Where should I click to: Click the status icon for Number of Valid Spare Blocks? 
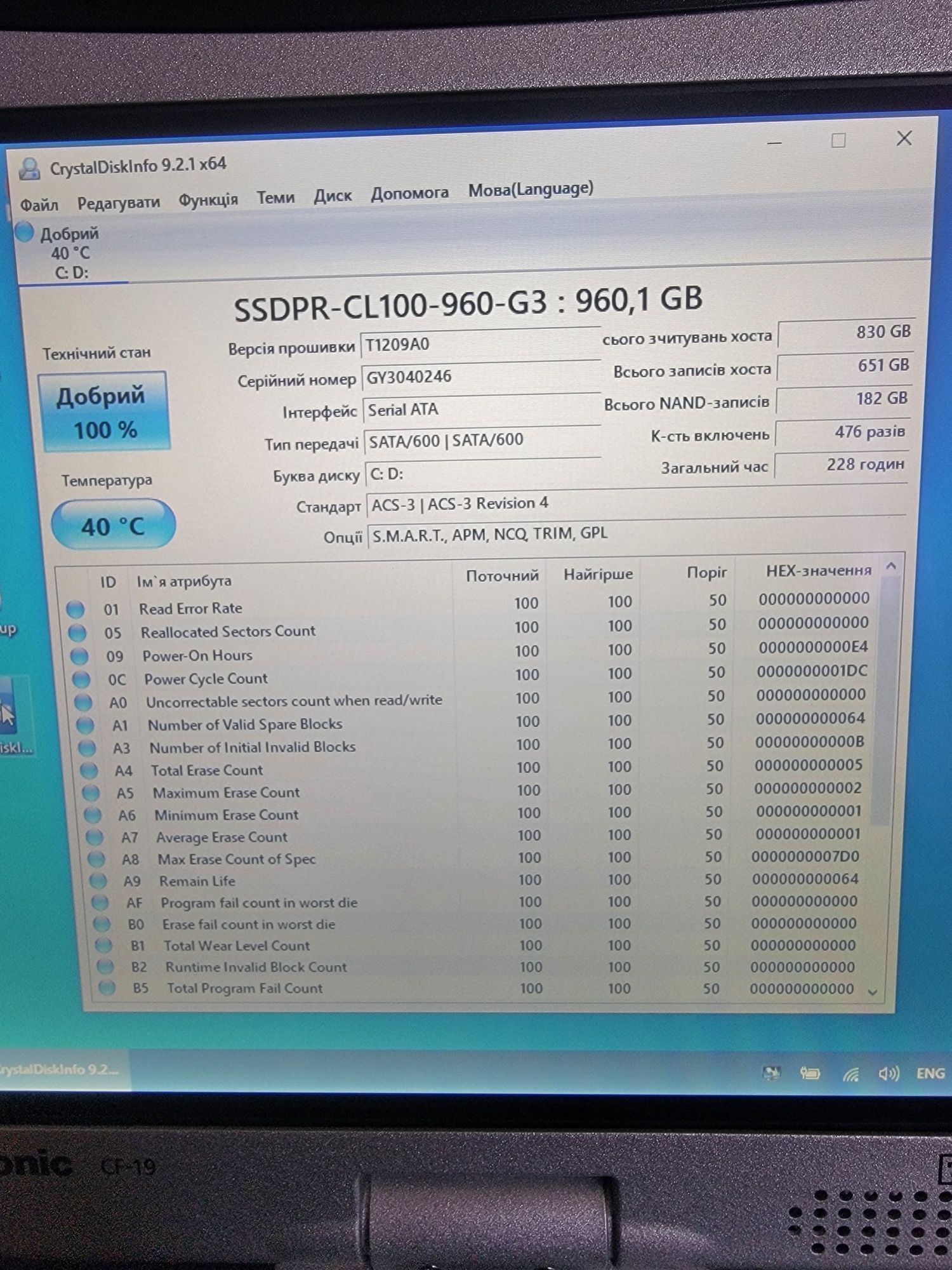coord(85,725)
